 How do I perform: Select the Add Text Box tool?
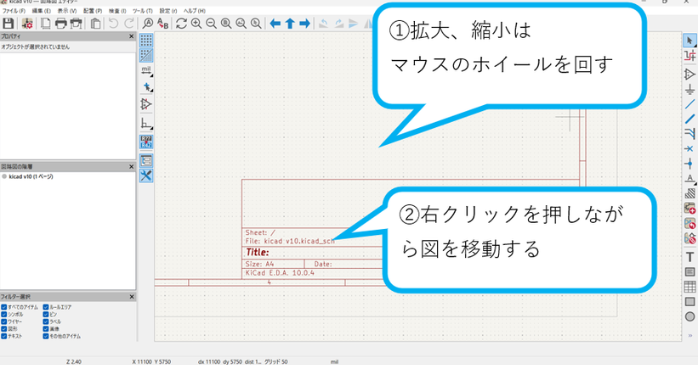coord(690,272)
